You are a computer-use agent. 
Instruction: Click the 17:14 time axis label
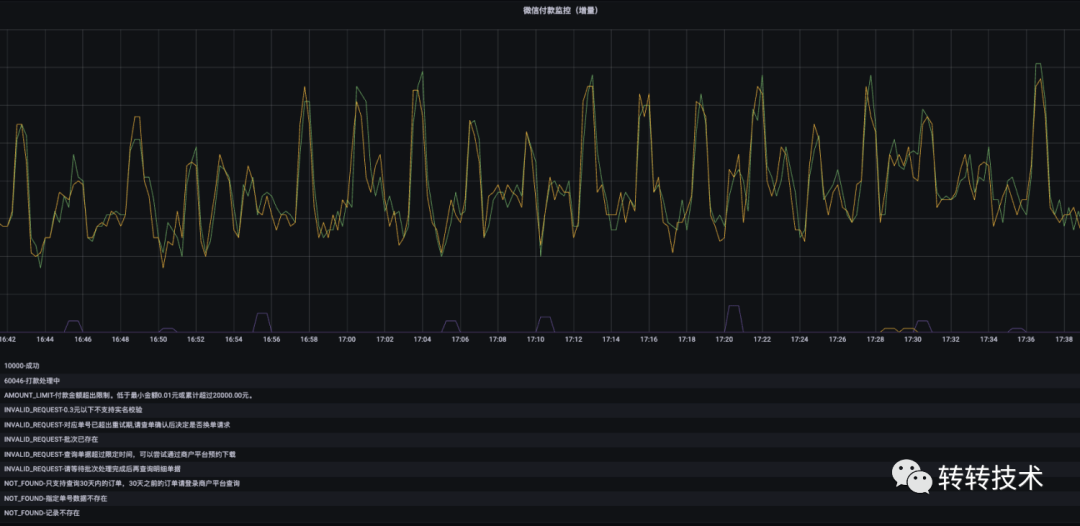pos(611,339)
